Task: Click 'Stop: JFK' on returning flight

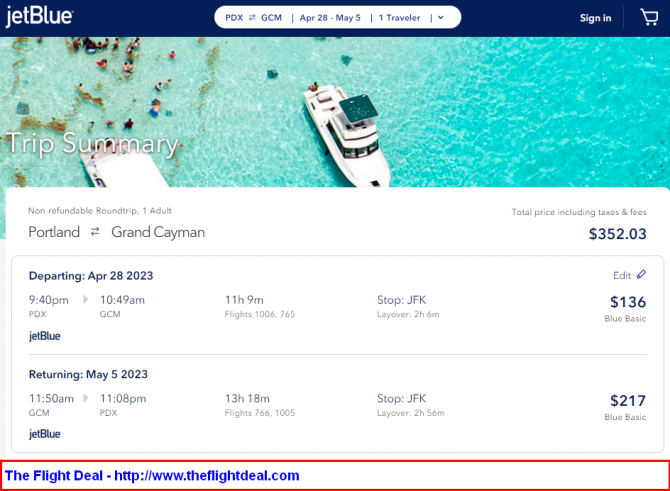Action: pos(402,399)
